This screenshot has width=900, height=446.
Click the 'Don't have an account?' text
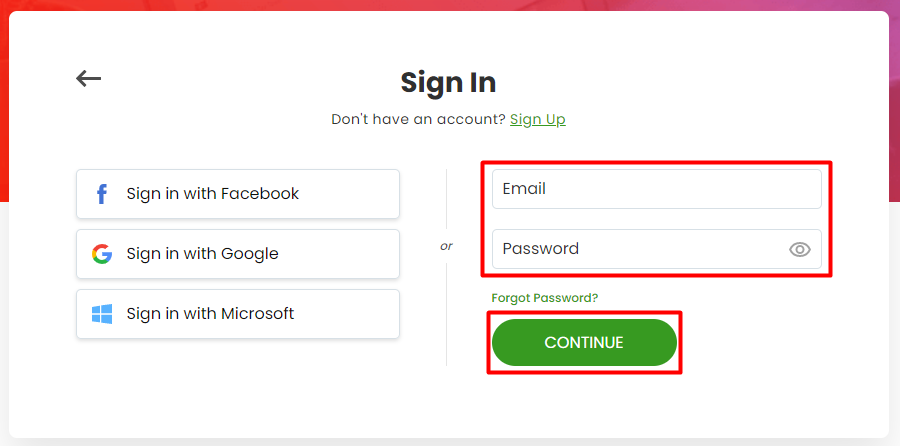coord(418,119)
